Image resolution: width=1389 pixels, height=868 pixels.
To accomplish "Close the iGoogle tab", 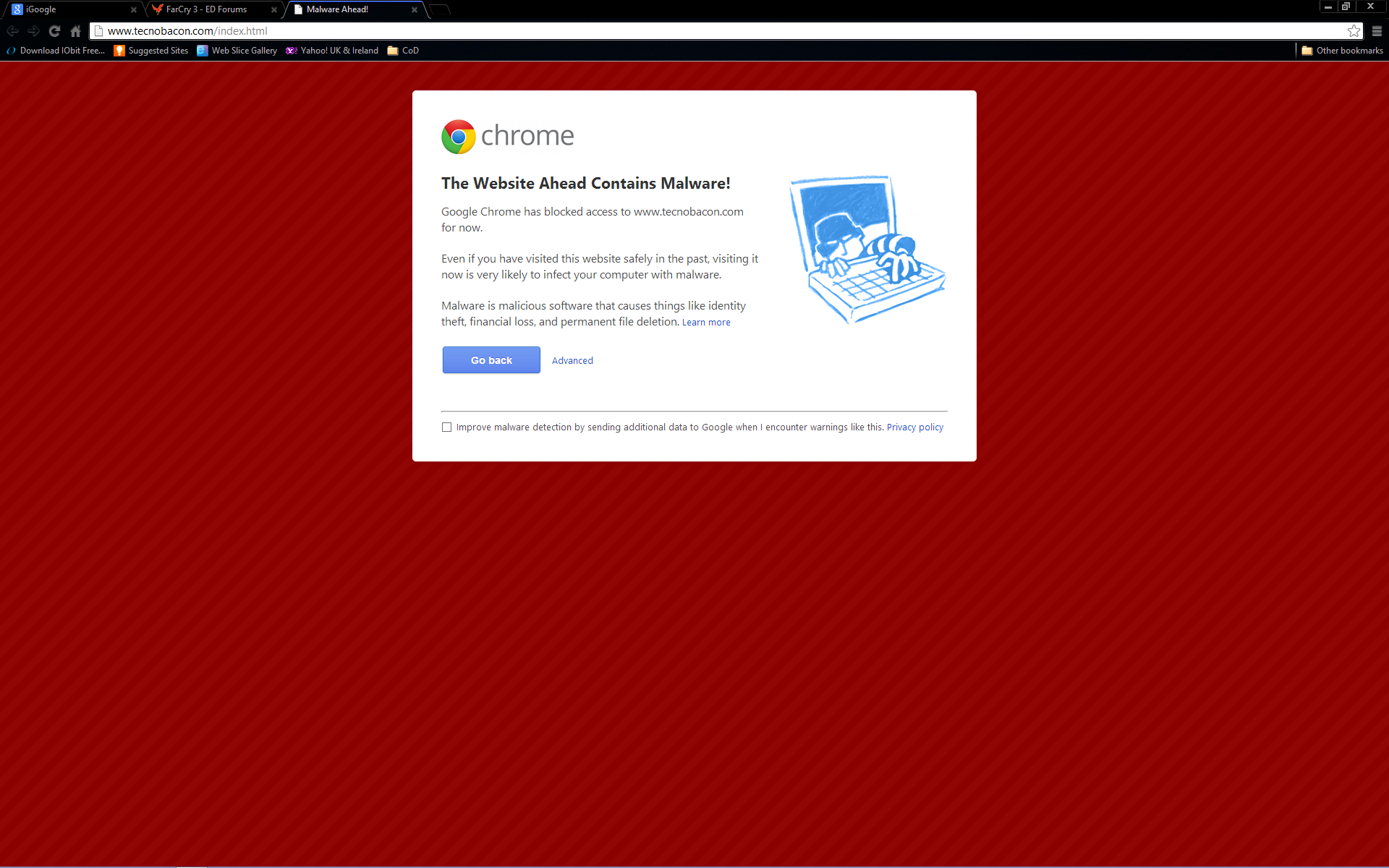I will pos(133,10).
